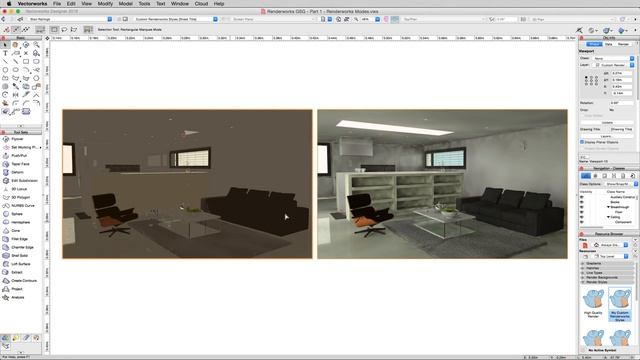Switch to Render tab in Object Info
640x360 pixels.
(623, 44)
